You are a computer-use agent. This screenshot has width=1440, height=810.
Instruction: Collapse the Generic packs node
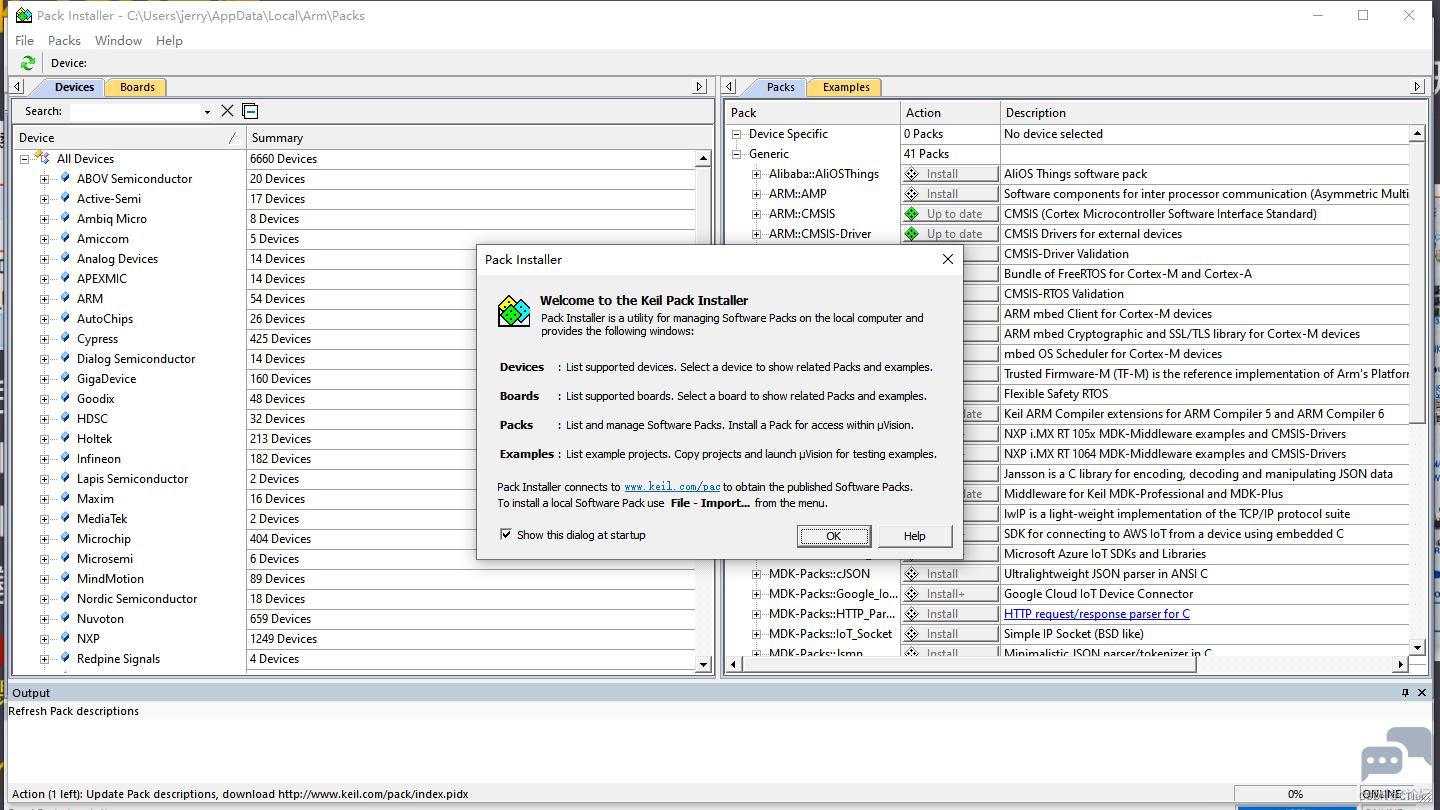pyautogui.click(x=737, y=154)
